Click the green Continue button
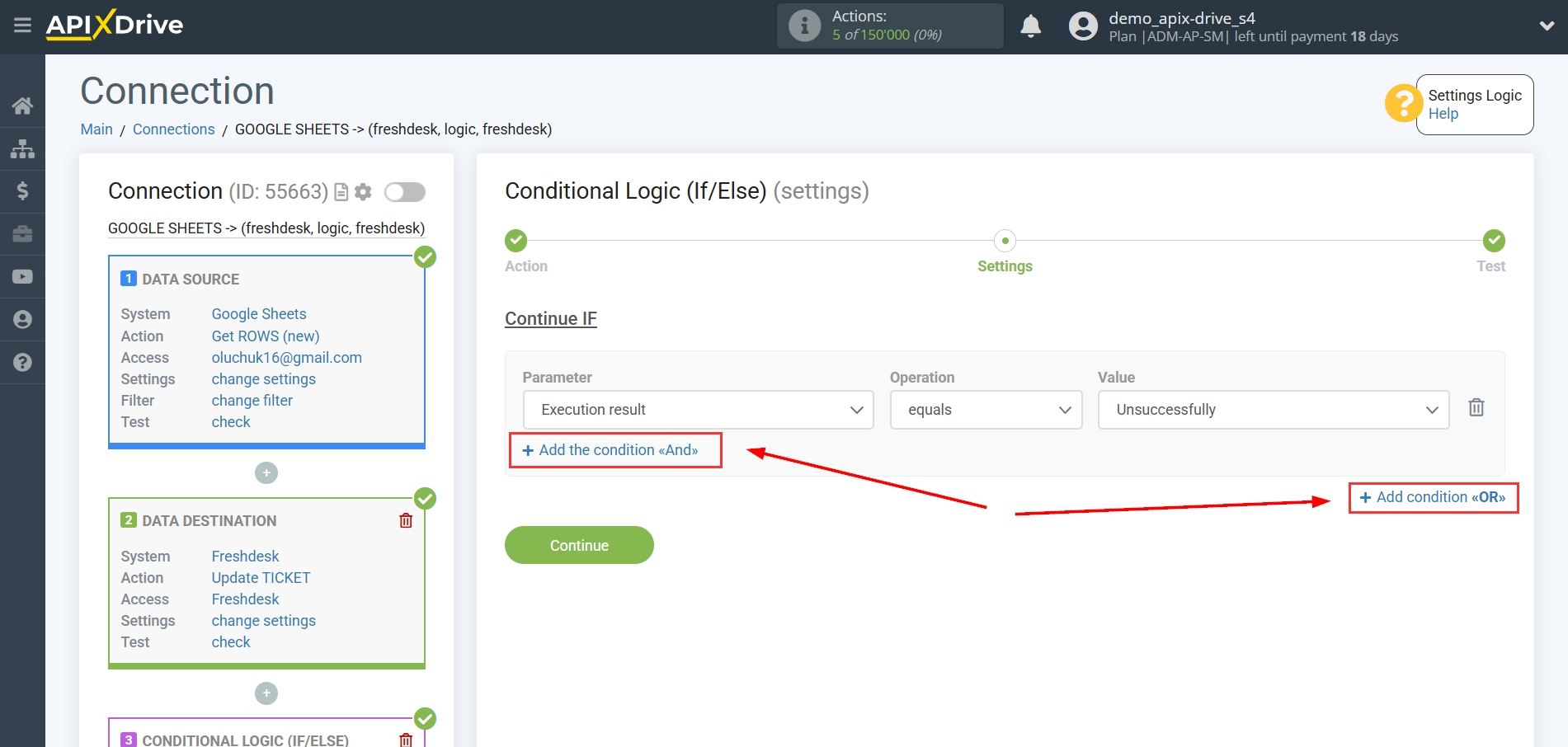The height and width of the screenshot is (747, 1568). tap(579, 545)
